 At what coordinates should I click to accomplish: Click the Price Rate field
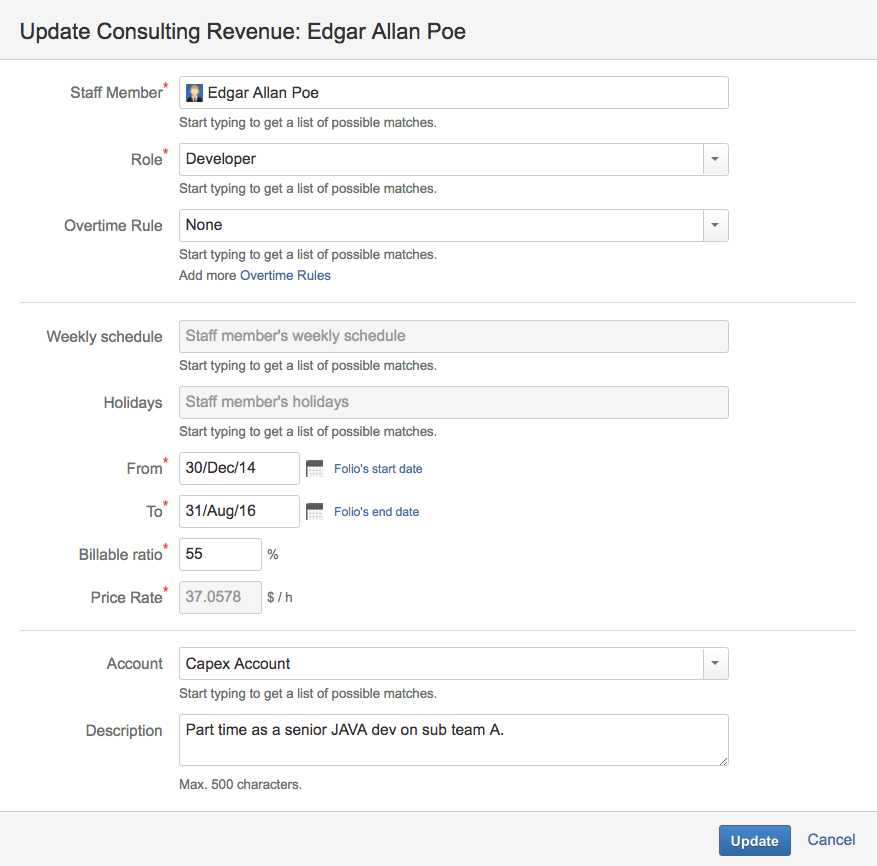click(220, 597)
